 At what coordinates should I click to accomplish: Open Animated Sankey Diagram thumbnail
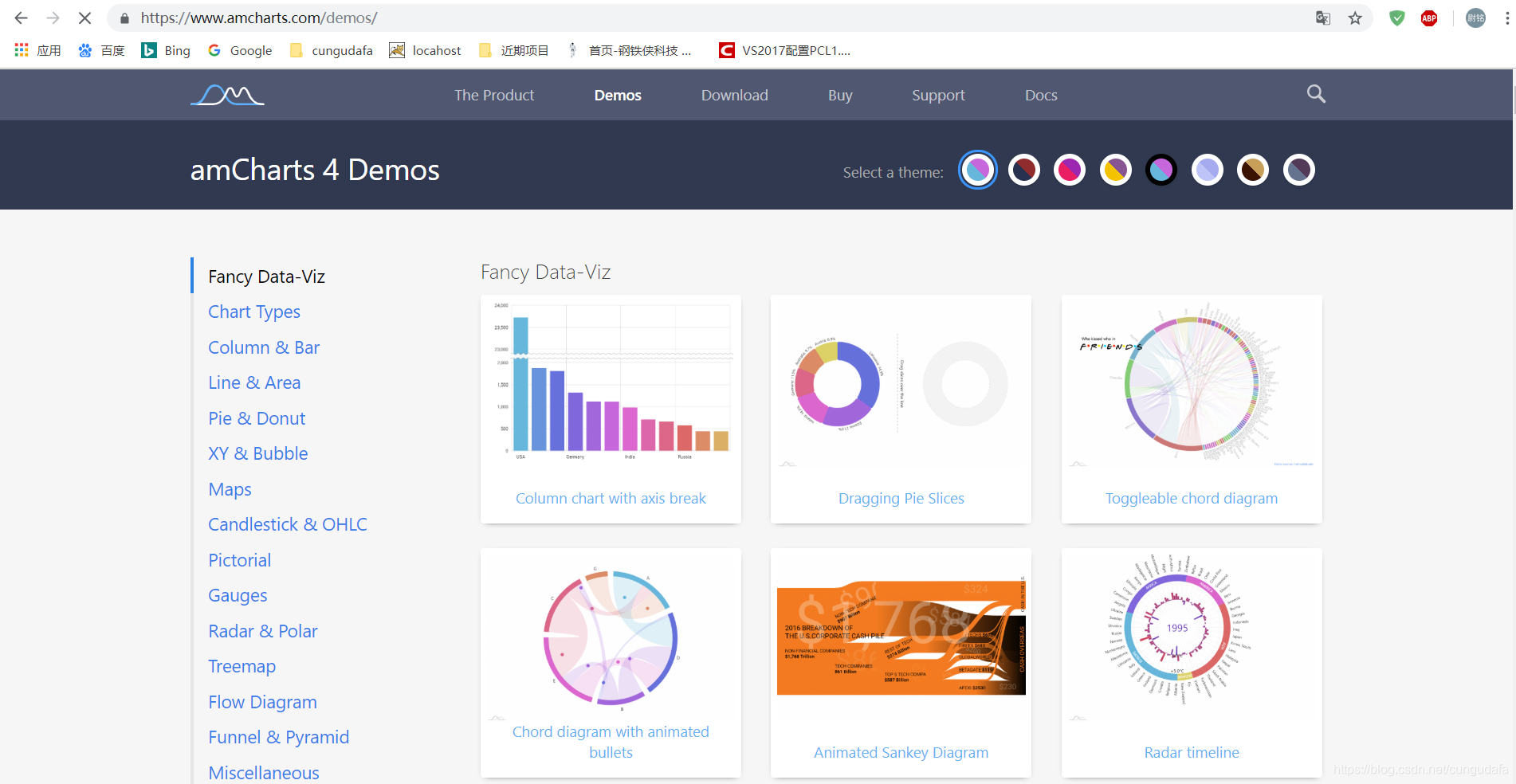(901, 637)
